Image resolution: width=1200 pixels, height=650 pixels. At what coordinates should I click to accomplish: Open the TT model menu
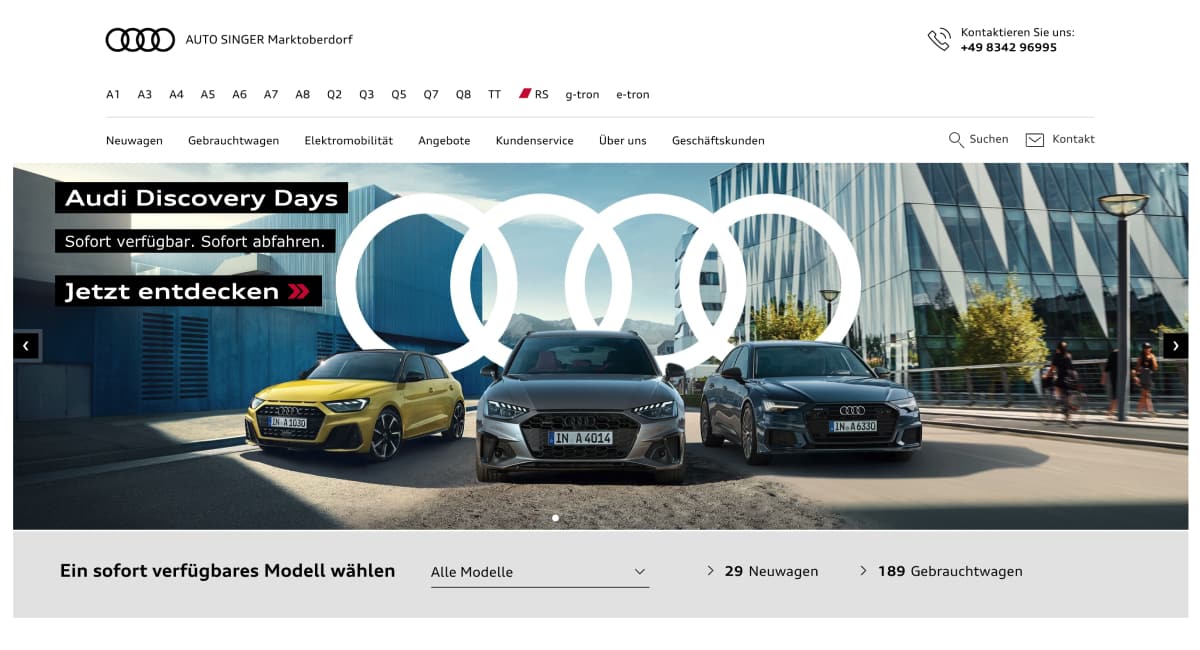pos(494,95)
